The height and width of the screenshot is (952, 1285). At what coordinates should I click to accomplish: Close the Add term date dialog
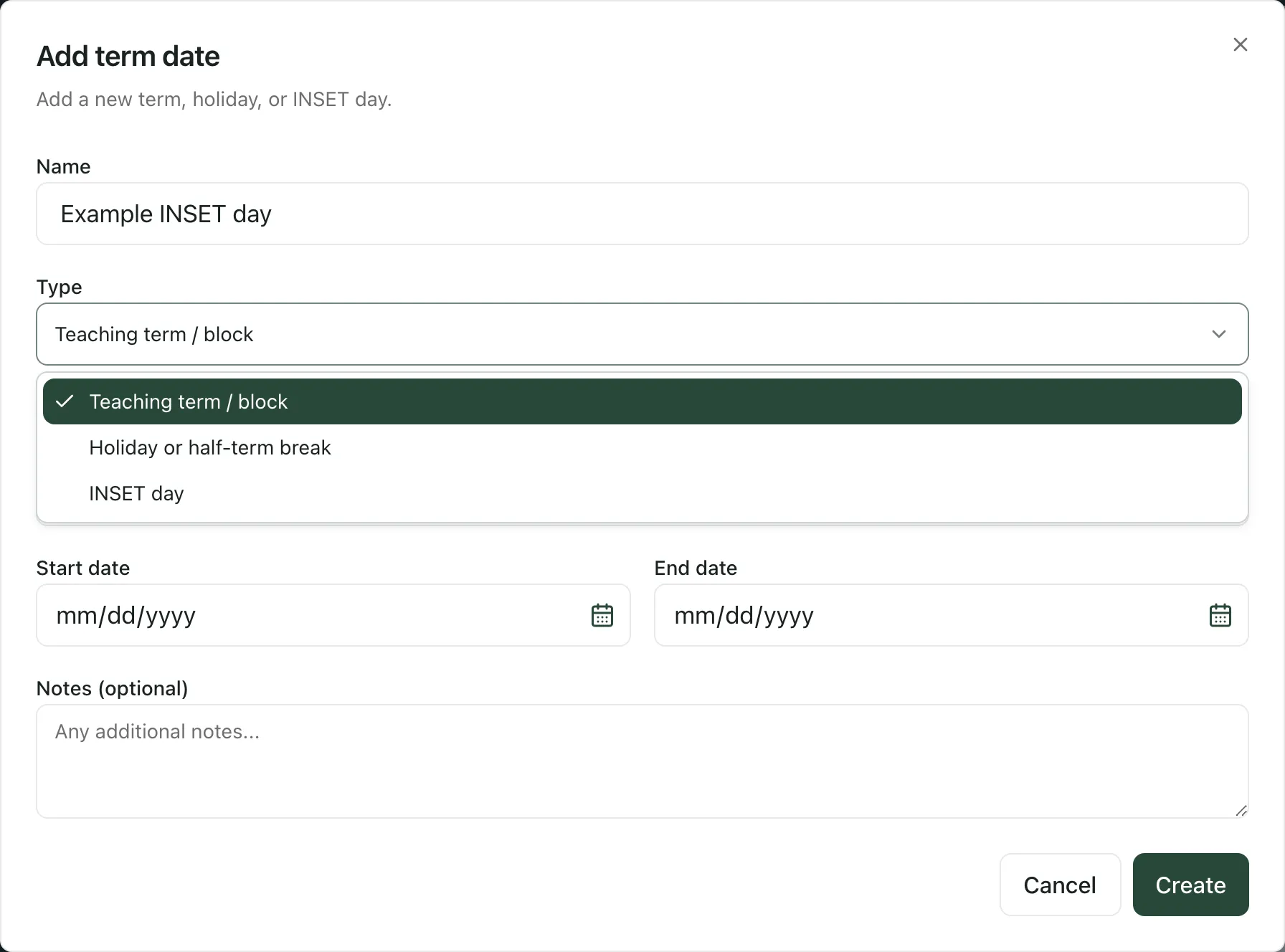tap(1241, 44)
